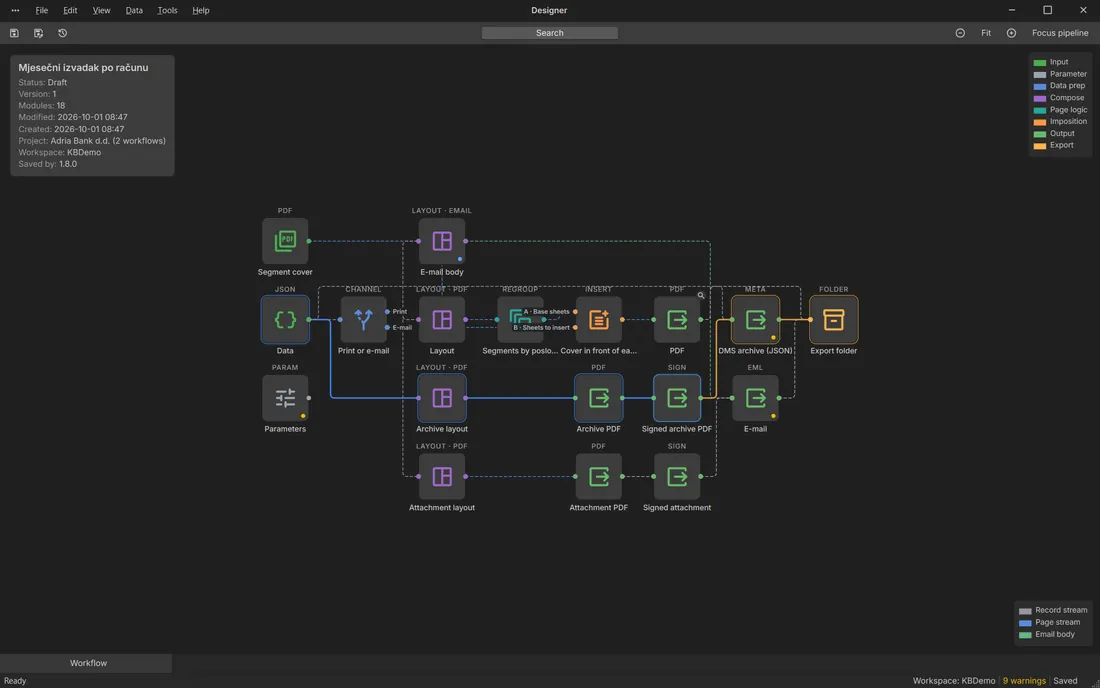Click the Print output port label
This screenshot has width=1100, height=688.
[400, 311]
